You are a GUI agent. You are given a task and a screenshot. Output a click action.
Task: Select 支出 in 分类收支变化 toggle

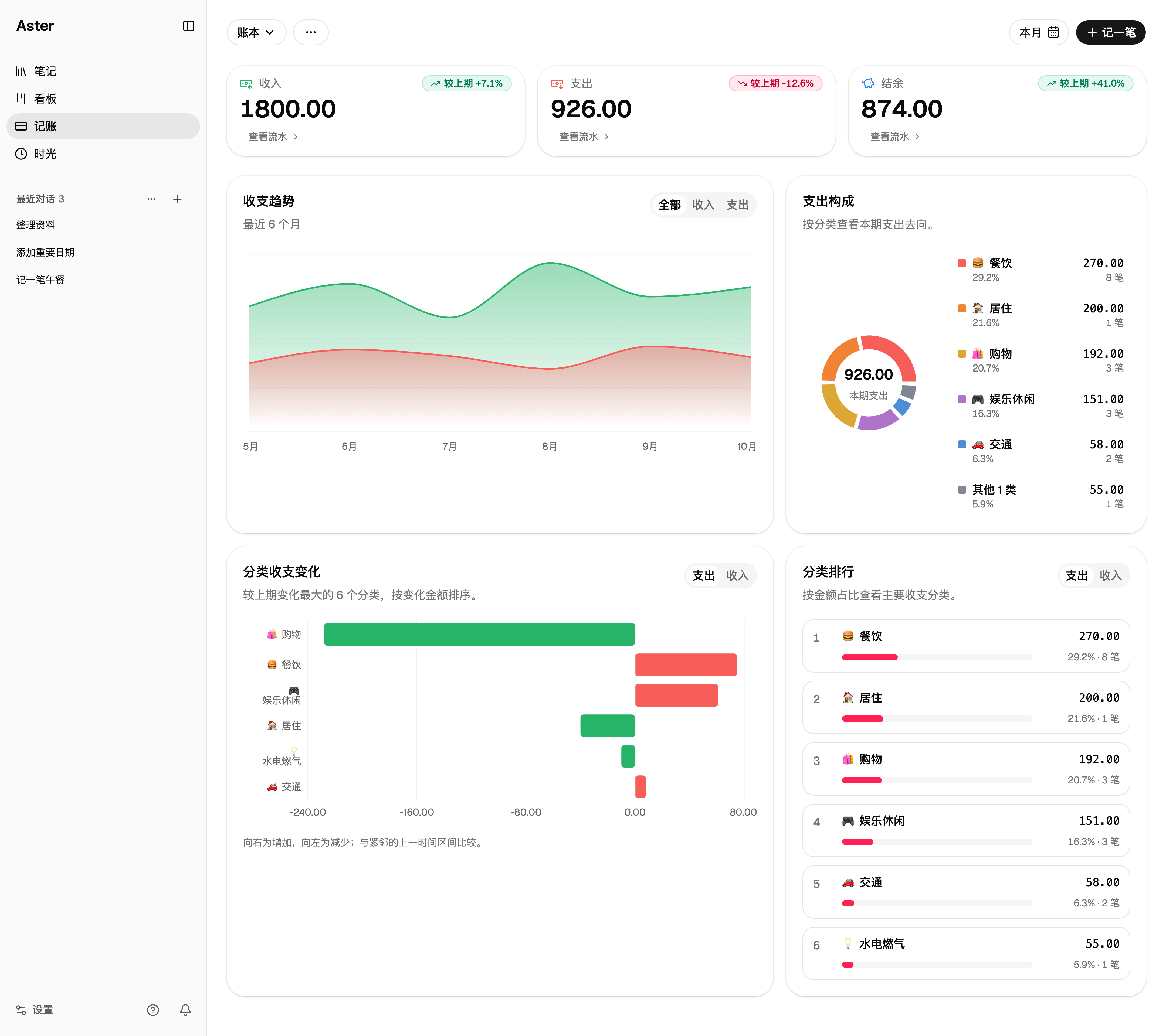tap(703, 576)
